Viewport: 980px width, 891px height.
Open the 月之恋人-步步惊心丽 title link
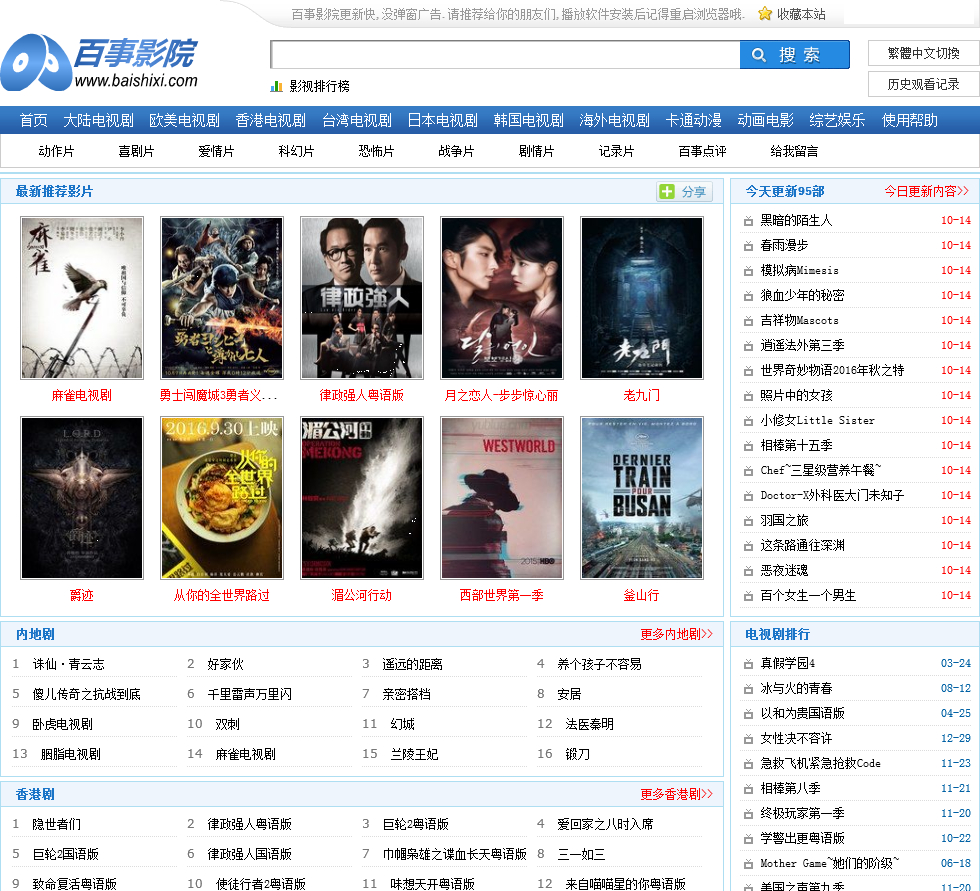tap(501, 396)
